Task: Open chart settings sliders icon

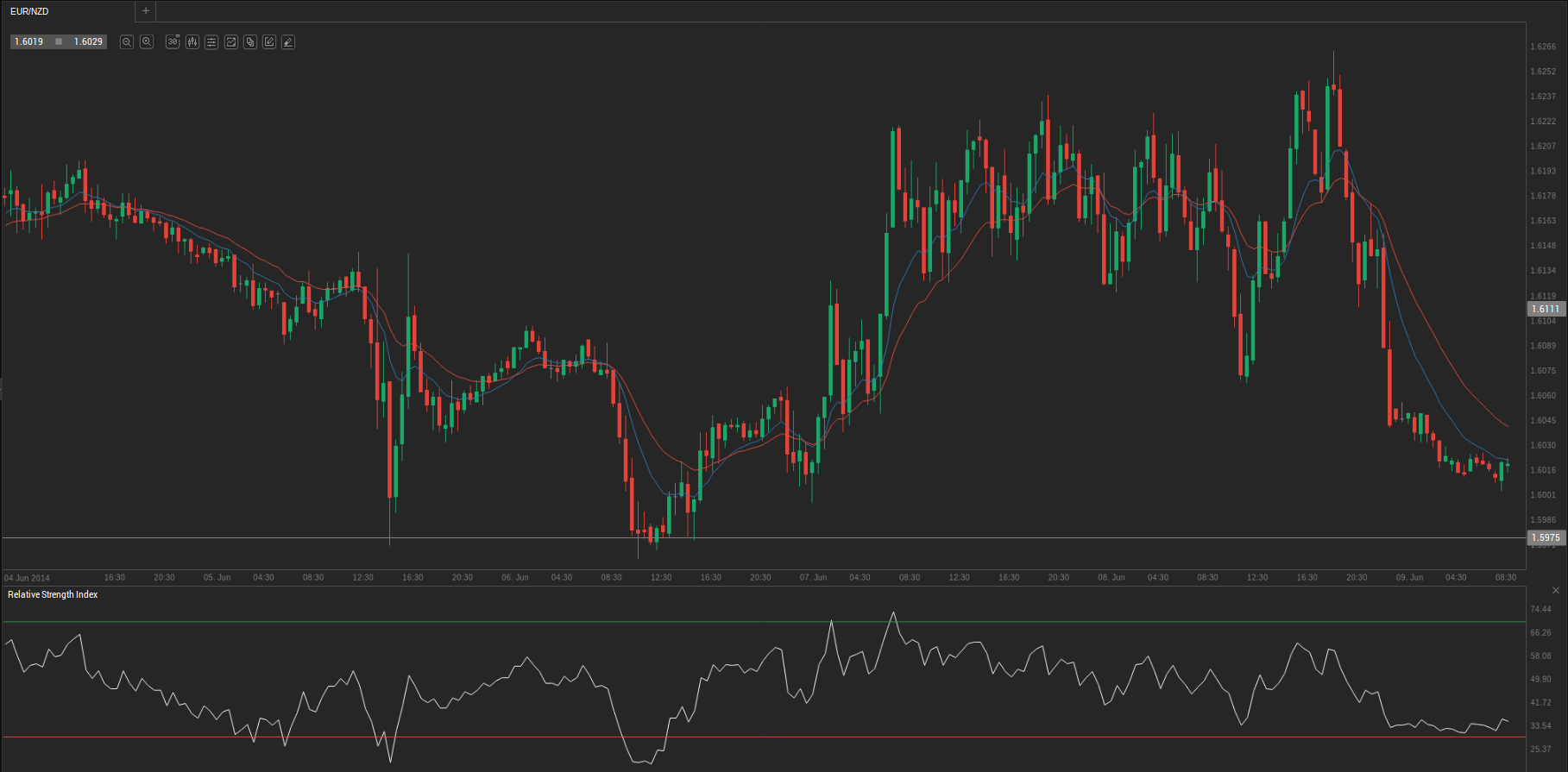Action: coord(211,41)
